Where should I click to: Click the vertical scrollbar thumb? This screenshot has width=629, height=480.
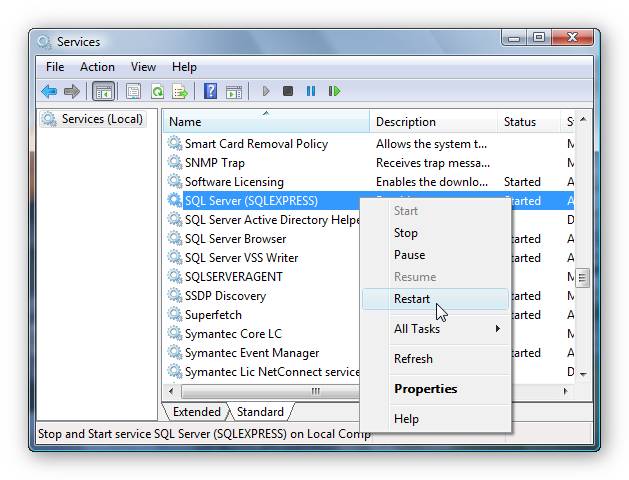(583, 277)
